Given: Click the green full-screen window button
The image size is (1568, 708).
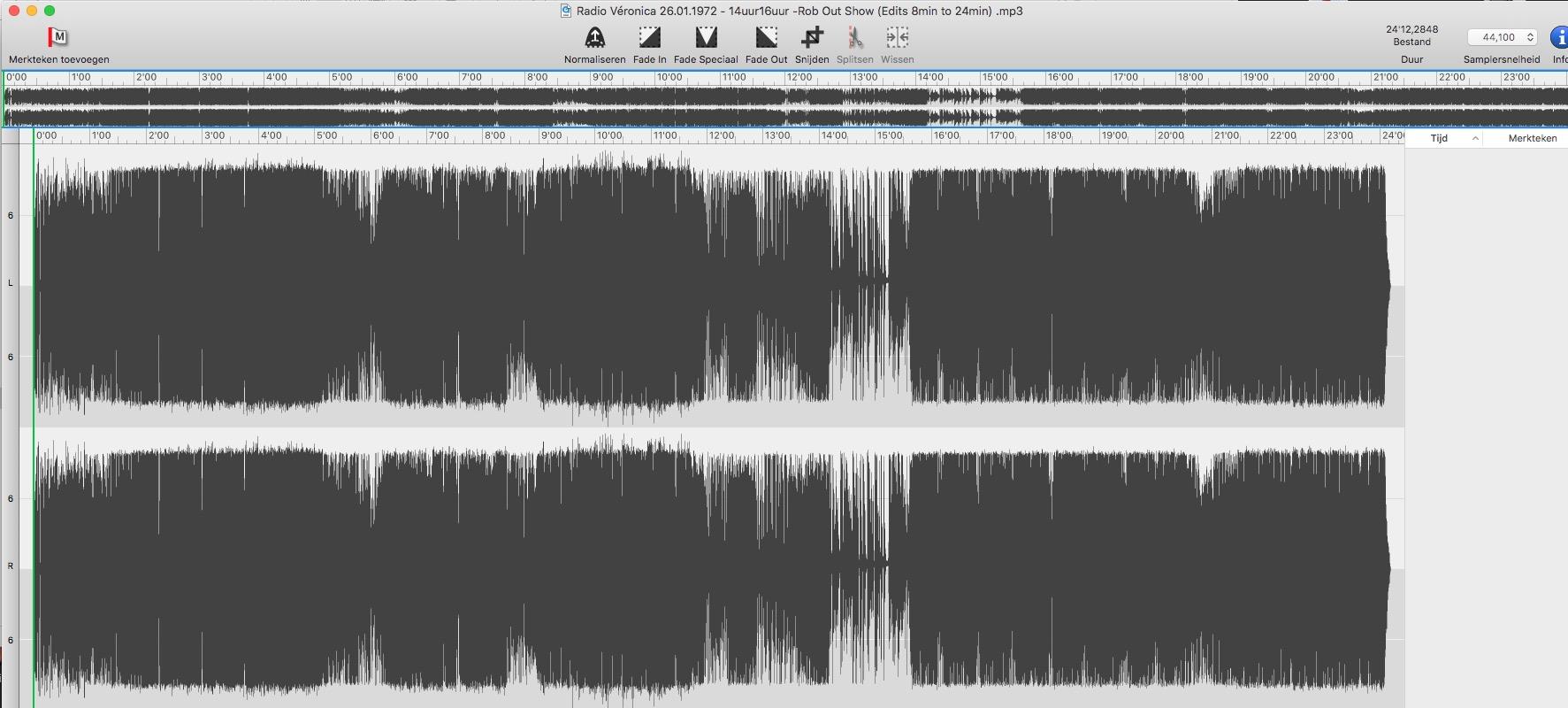Looking at the screenshot, I should [x=50, y=11].
